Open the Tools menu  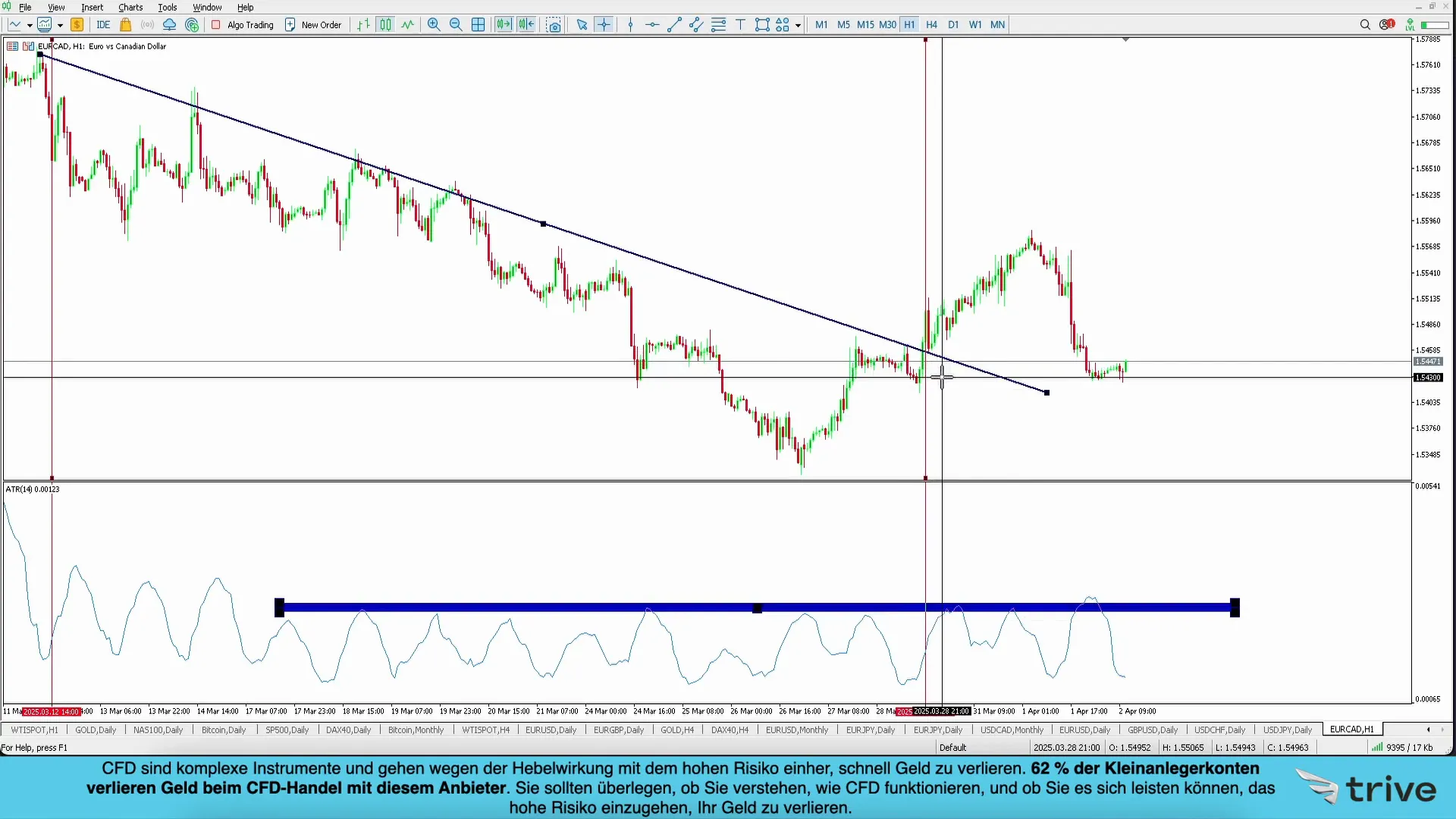167,7
